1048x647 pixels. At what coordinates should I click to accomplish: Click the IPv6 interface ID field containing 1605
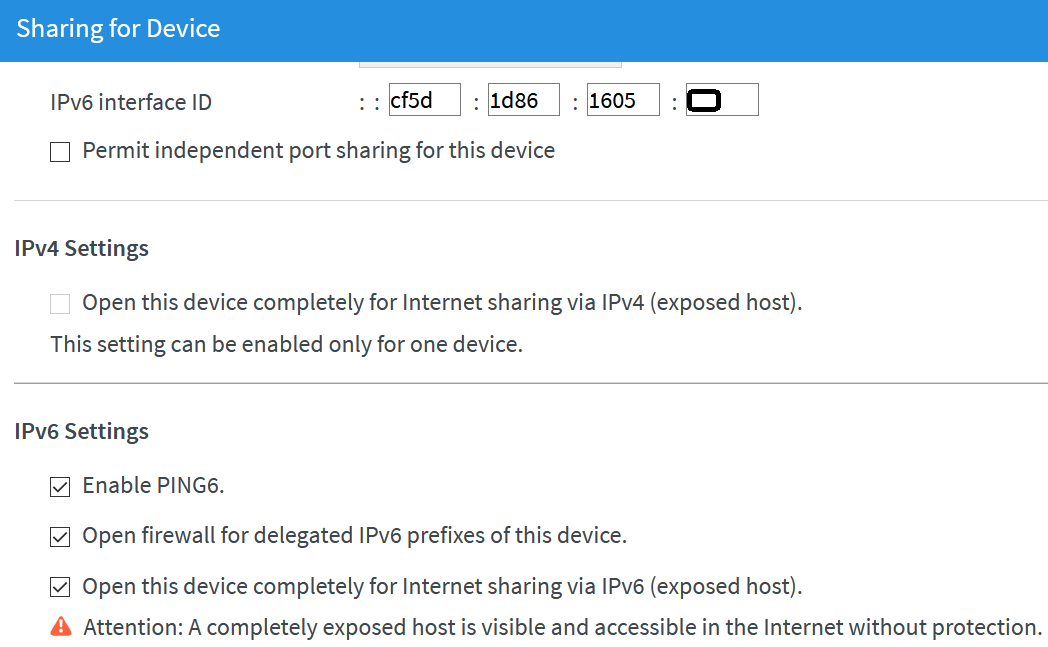[623, 100]
